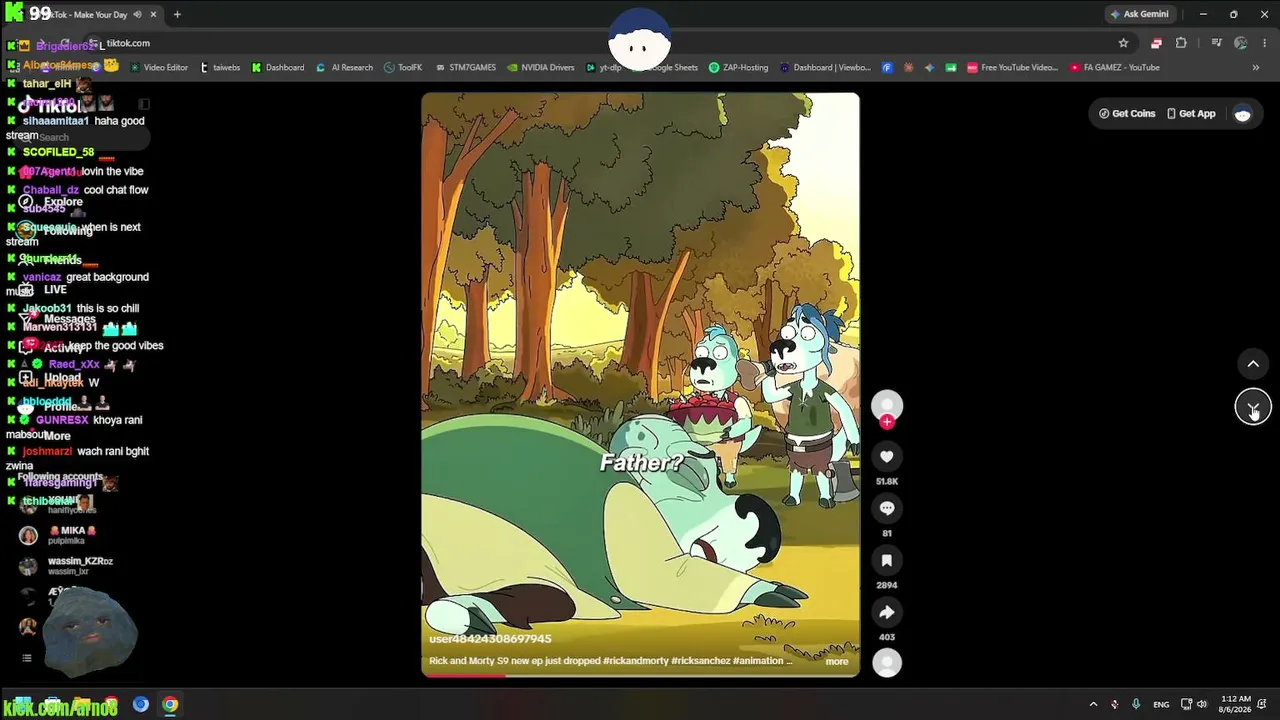Open the taiwebs bookmark

[x=220, y=68]
